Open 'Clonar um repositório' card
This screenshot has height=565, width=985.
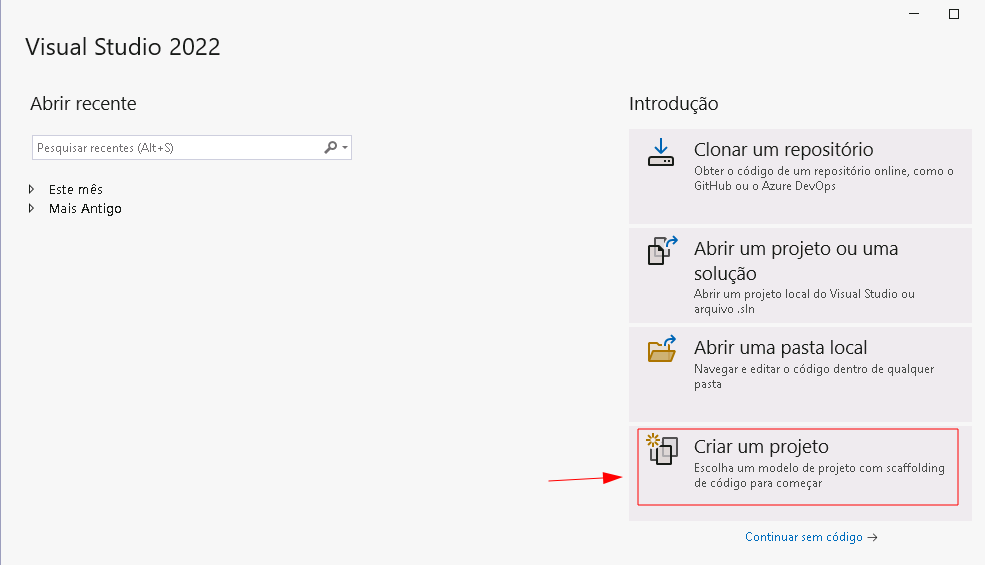(x=800, y=177)
